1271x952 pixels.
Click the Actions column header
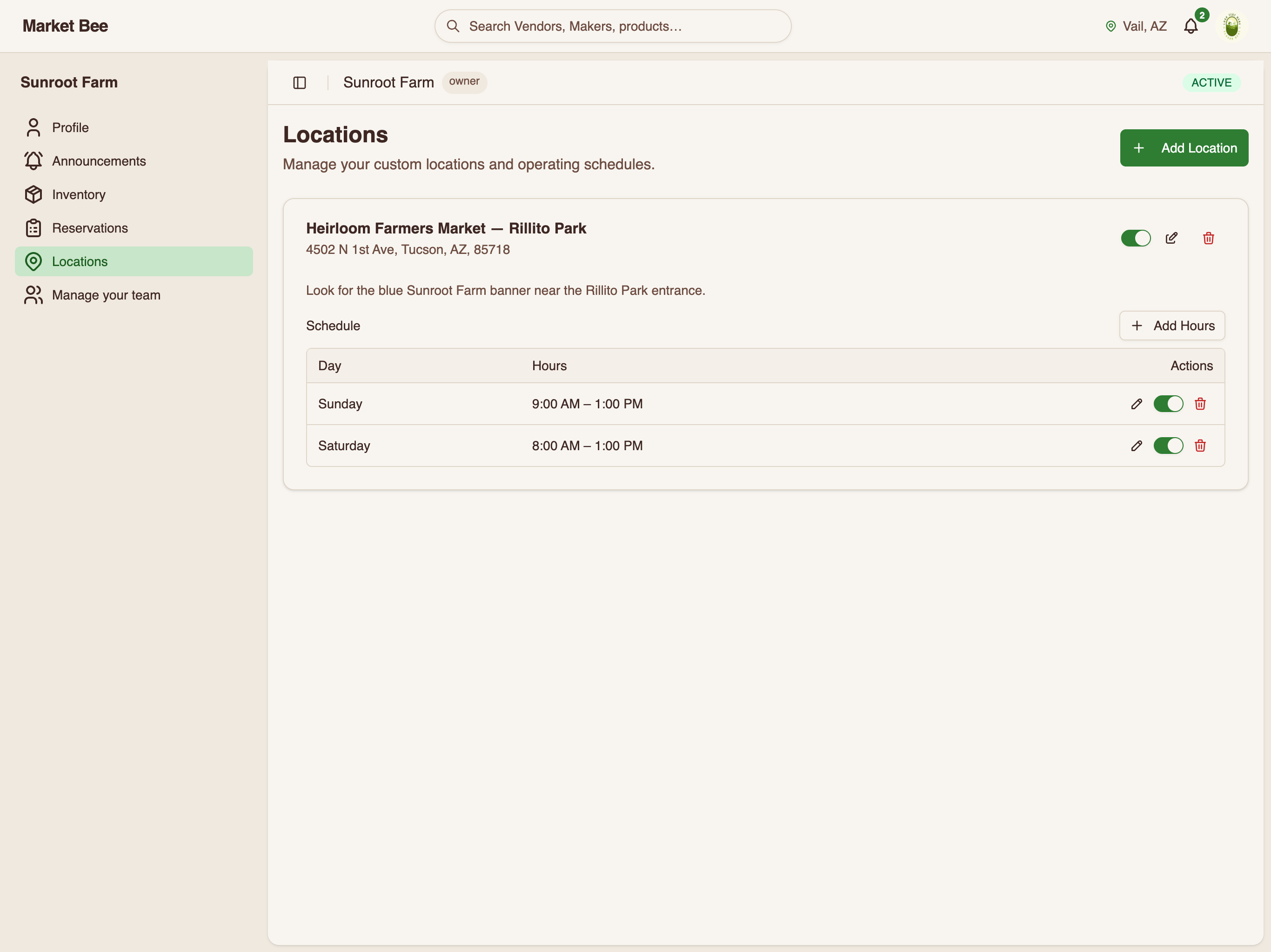pyautogui.click(x=1191, y=366)
